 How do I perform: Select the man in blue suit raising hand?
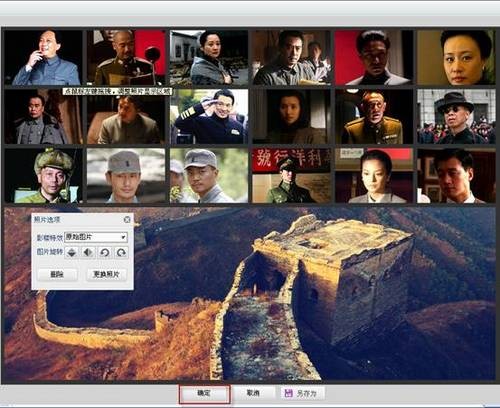(43, 57)
